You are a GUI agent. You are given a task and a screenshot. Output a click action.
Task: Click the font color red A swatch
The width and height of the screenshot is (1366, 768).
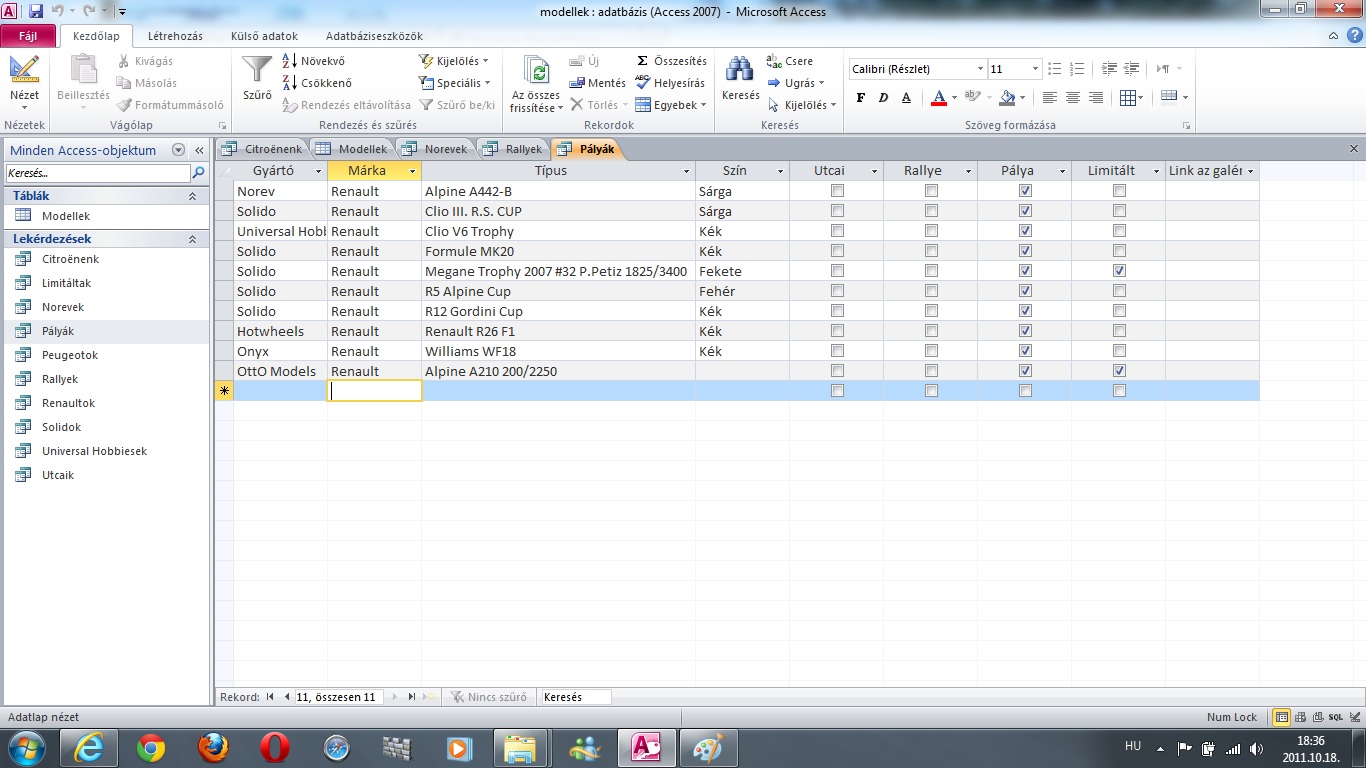(938, 98)
